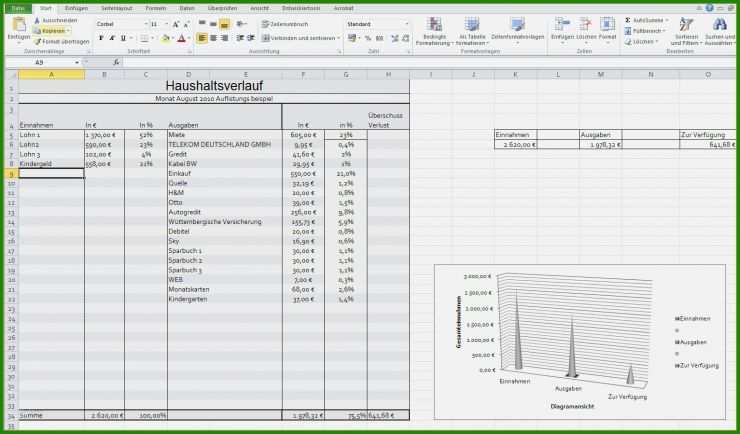Select the Haushaltsverlauf title cell

point(214,86)
